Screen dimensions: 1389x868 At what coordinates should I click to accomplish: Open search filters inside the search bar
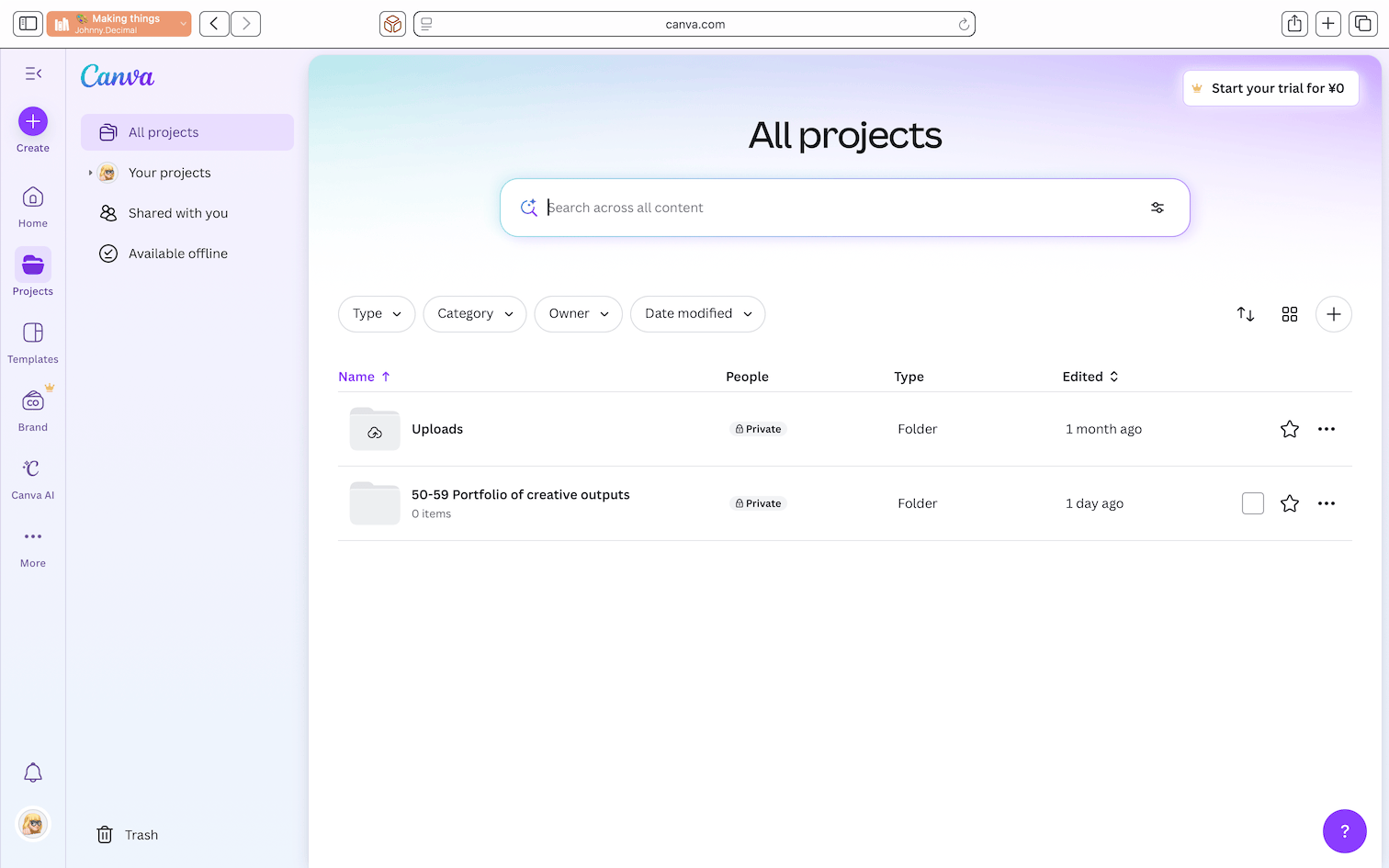point(1157,208)
